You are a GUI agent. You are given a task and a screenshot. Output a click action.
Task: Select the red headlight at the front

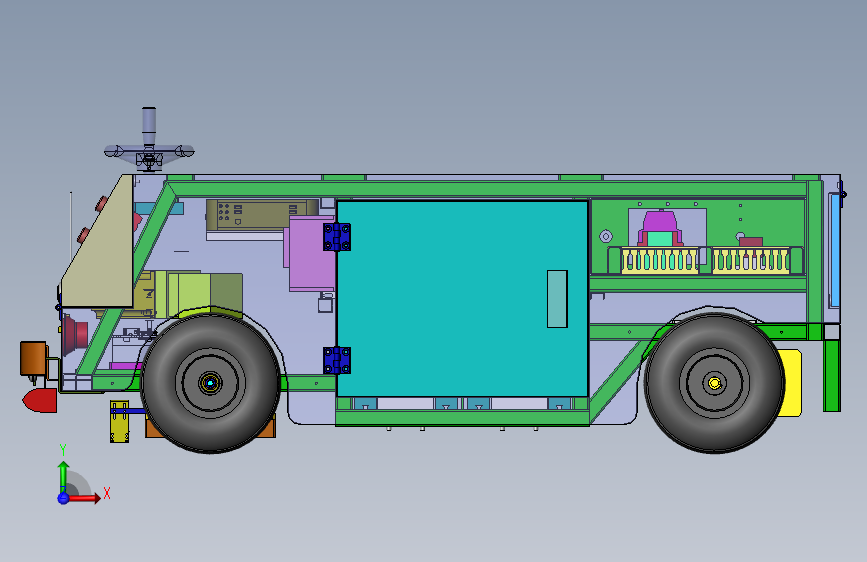(75, 334)
